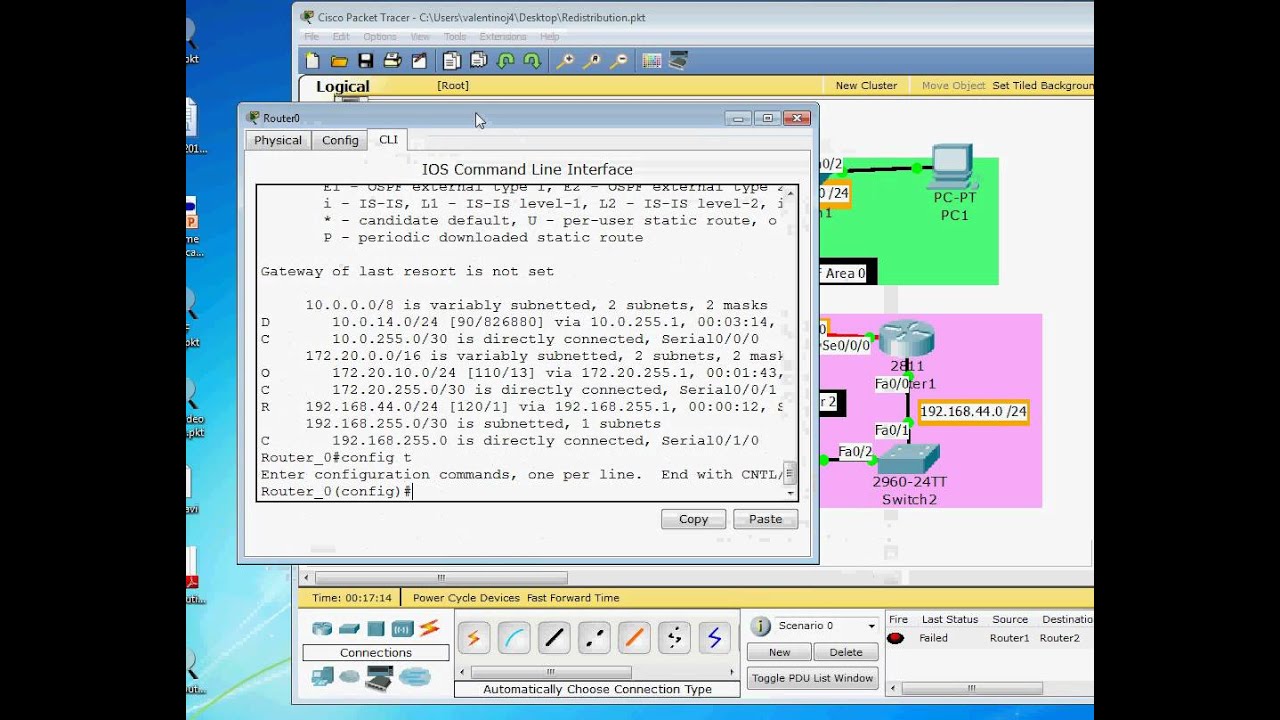Click the Paste toolbar icon in Packet Tracer

[478, 61]
